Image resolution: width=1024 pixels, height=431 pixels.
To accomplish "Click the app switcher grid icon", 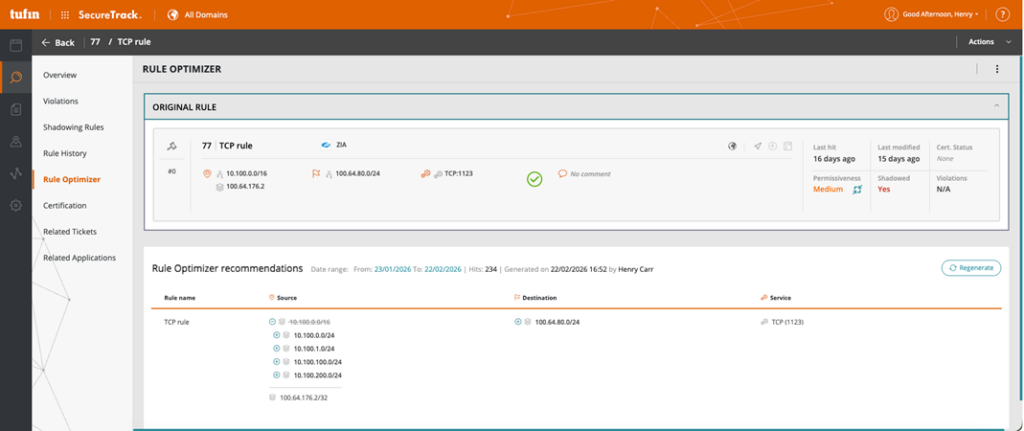I will 65,15.
